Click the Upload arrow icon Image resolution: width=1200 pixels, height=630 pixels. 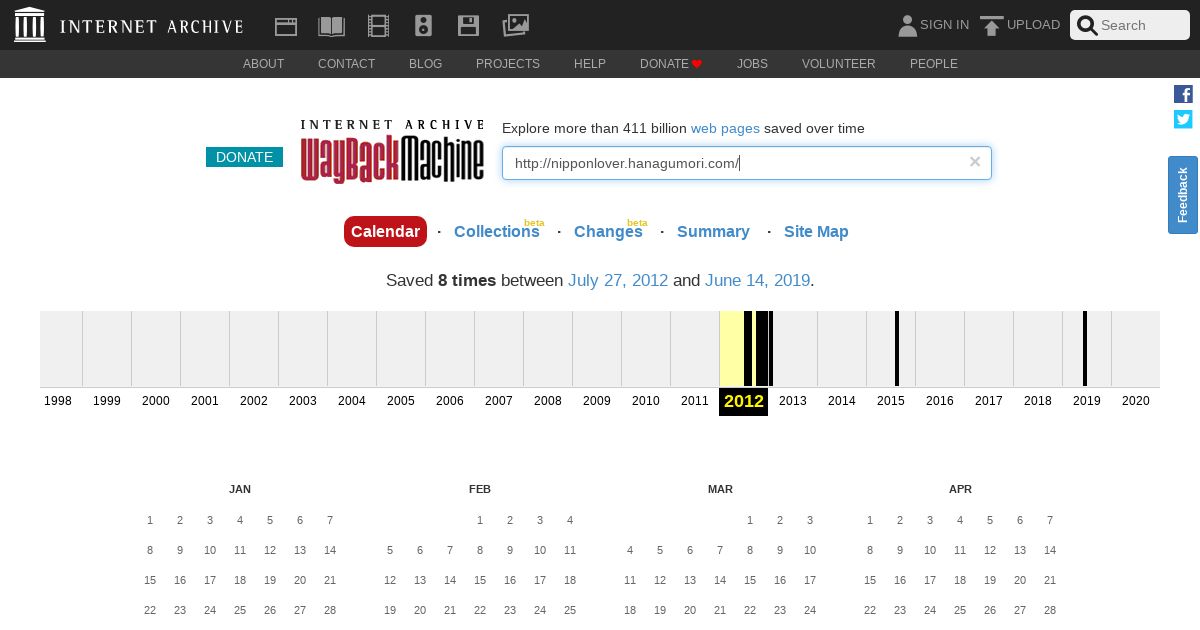[991, 26]
